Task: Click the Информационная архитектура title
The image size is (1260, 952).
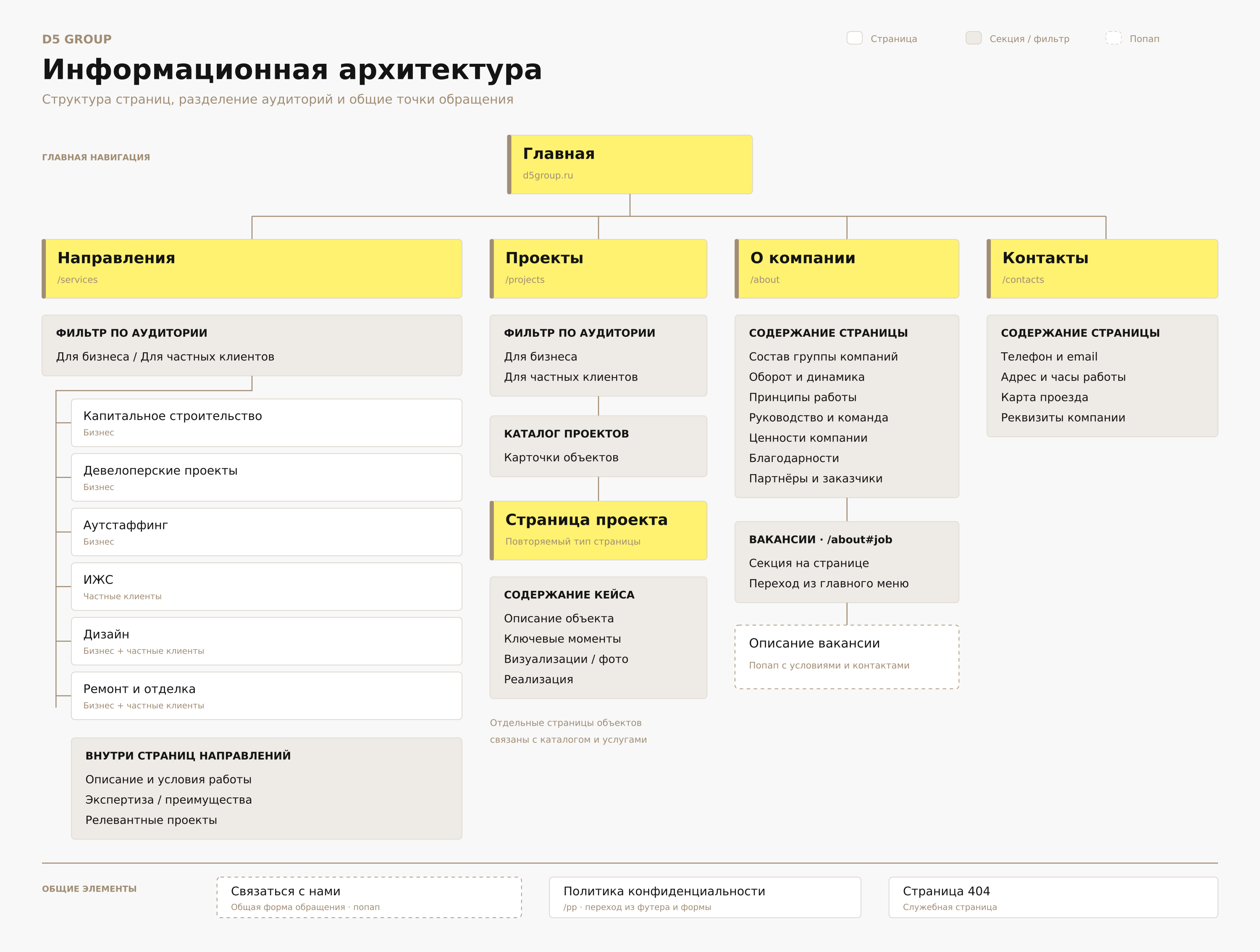Action: 291,70
